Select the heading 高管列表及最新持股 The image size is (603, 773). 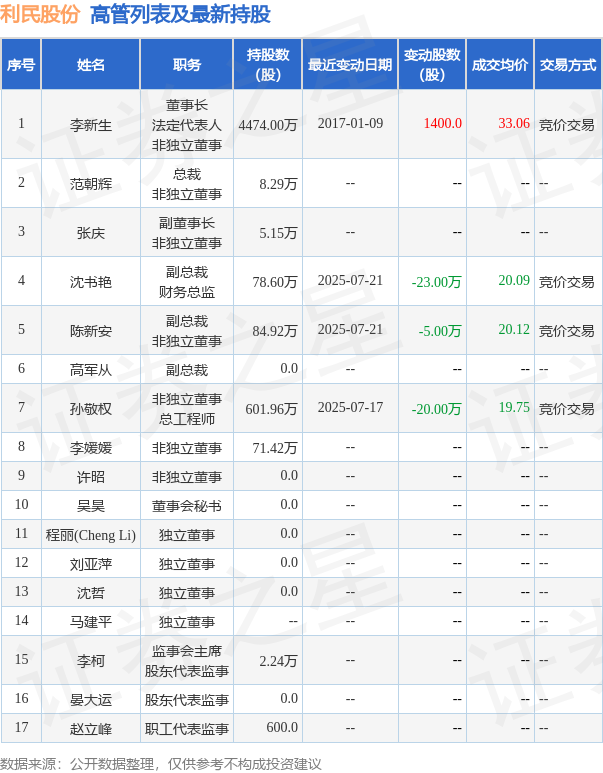click(x=180, y=14)
